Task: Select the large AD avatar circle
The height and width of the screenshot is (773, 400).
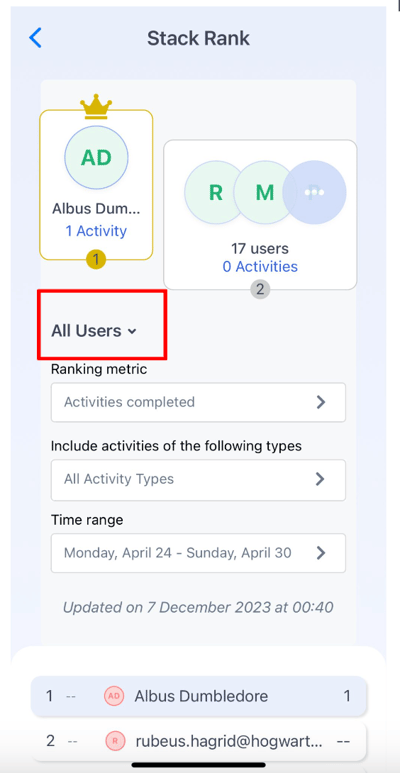Action: click(x=96, y=158)
